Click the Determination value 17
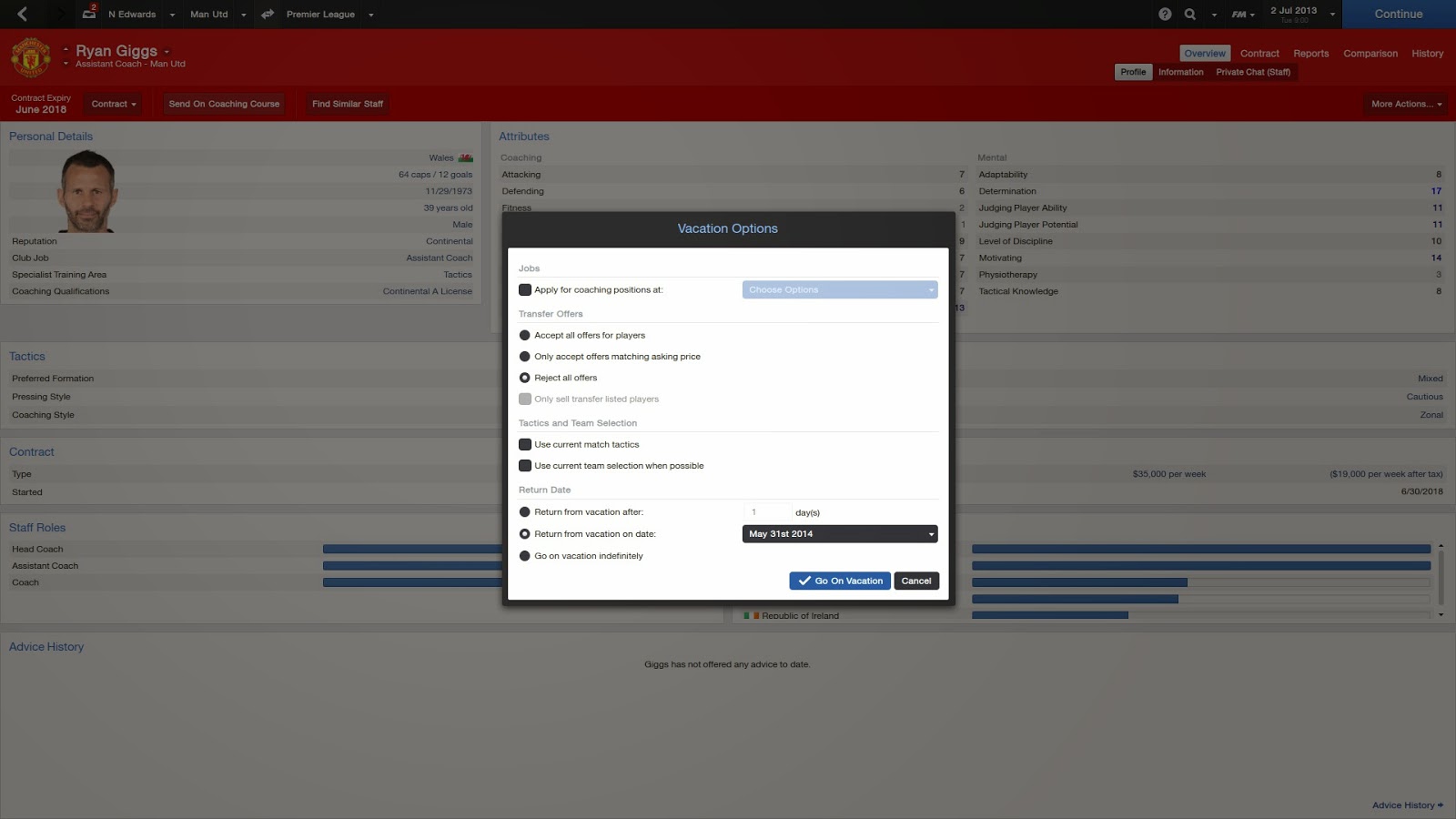1456x819 pixels. (x=1436, y=191)
